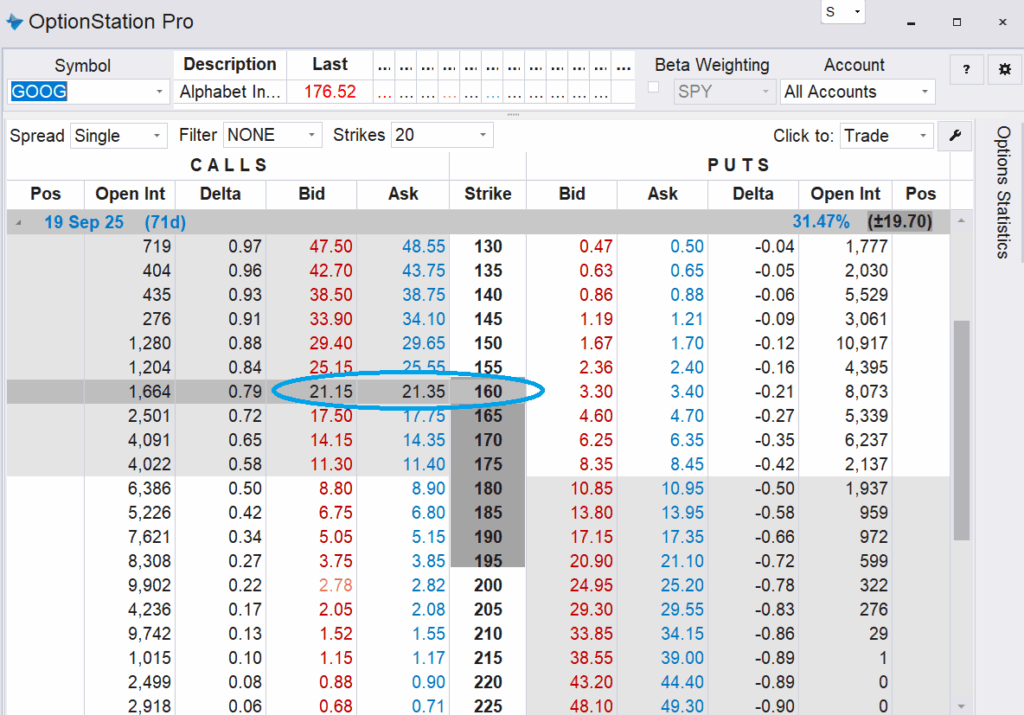Open the Symbol GOOG dropdown
The height and width of the screenshot is (715, 1024).
point(159,92)
